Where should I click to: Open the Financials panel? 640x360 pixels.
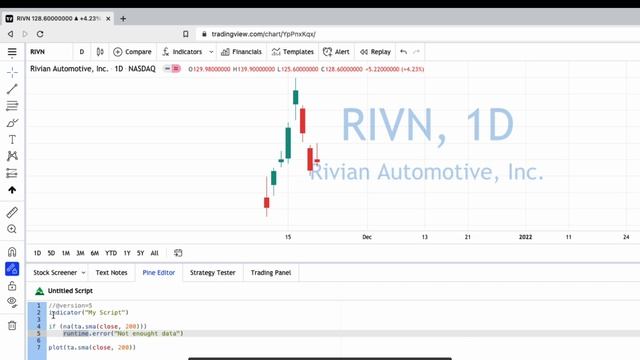pos(241,52)
